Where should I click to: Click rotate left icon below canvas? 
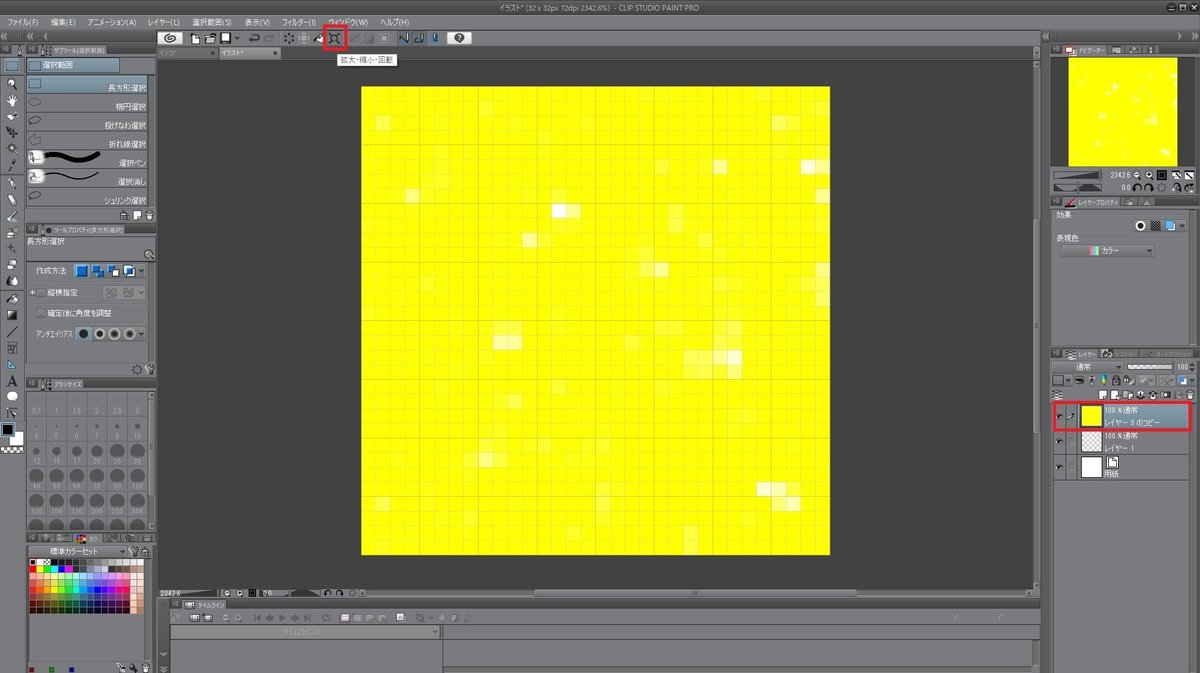click(x=328, y=593)
